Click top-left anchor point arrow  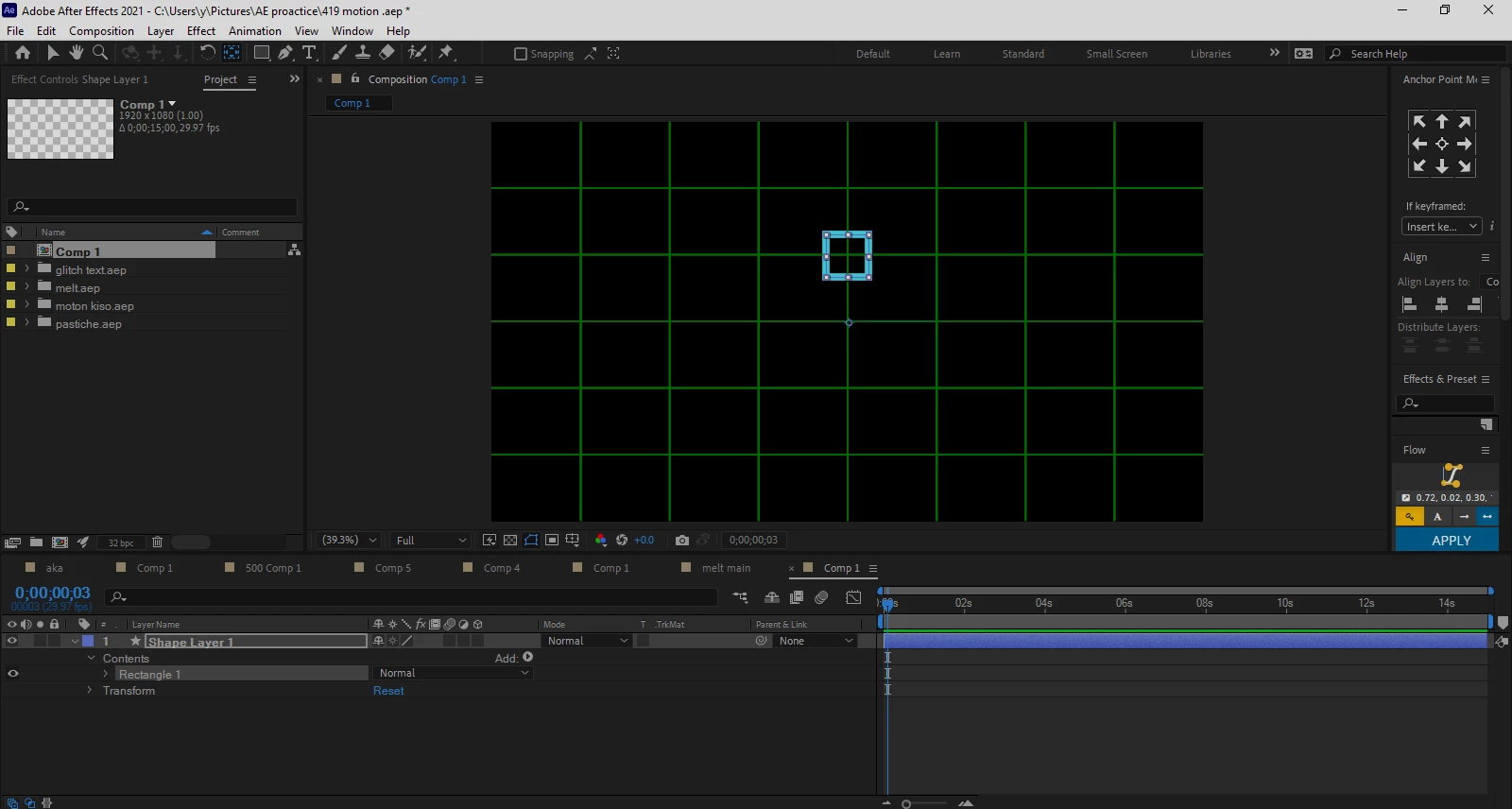[x=1419, y=121]
